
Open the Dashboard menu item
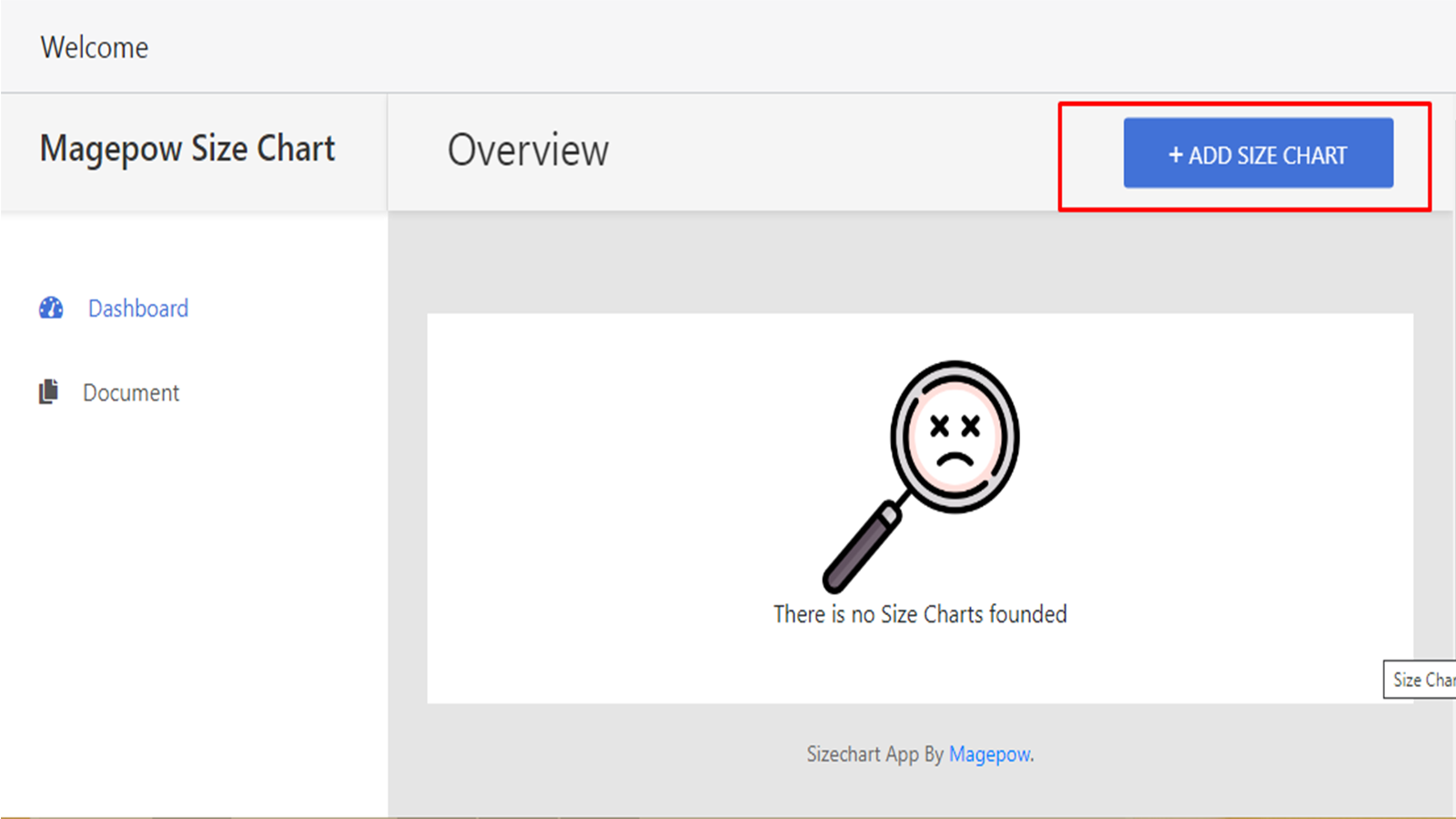click(x=138, y=308)
